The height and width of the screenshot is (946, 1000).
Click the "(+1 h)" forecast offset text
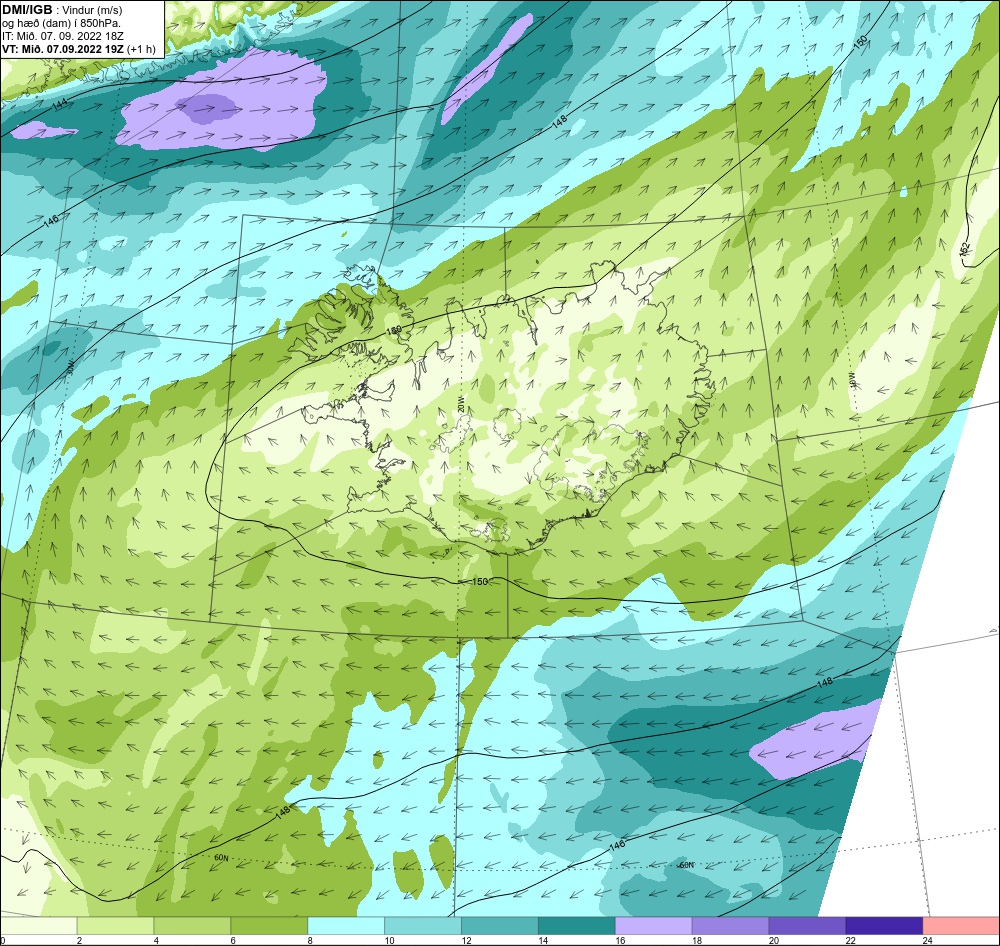coord(141,49)
